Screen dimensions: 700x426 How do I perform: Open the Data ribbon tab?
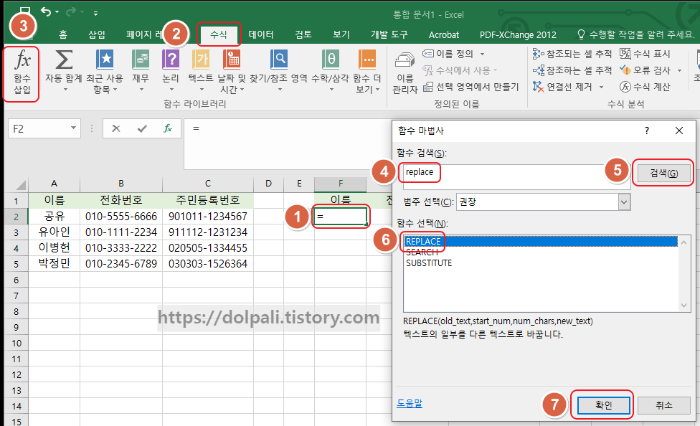pyautogui.click(x=261, y=34)
